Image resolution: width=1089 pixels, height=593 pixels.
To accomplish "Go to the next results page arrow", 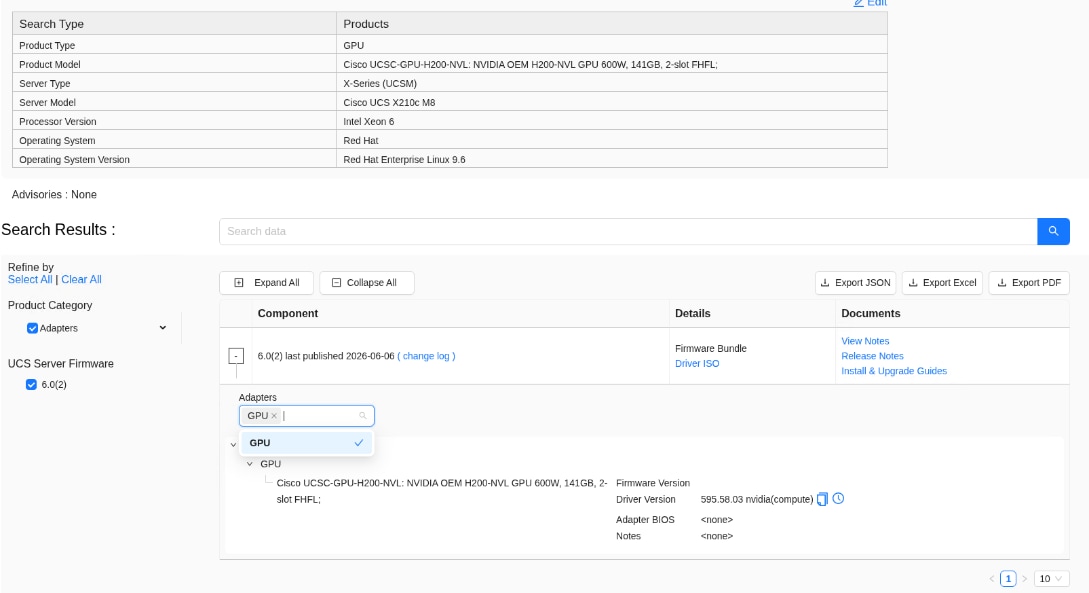I will [1024, 578].
